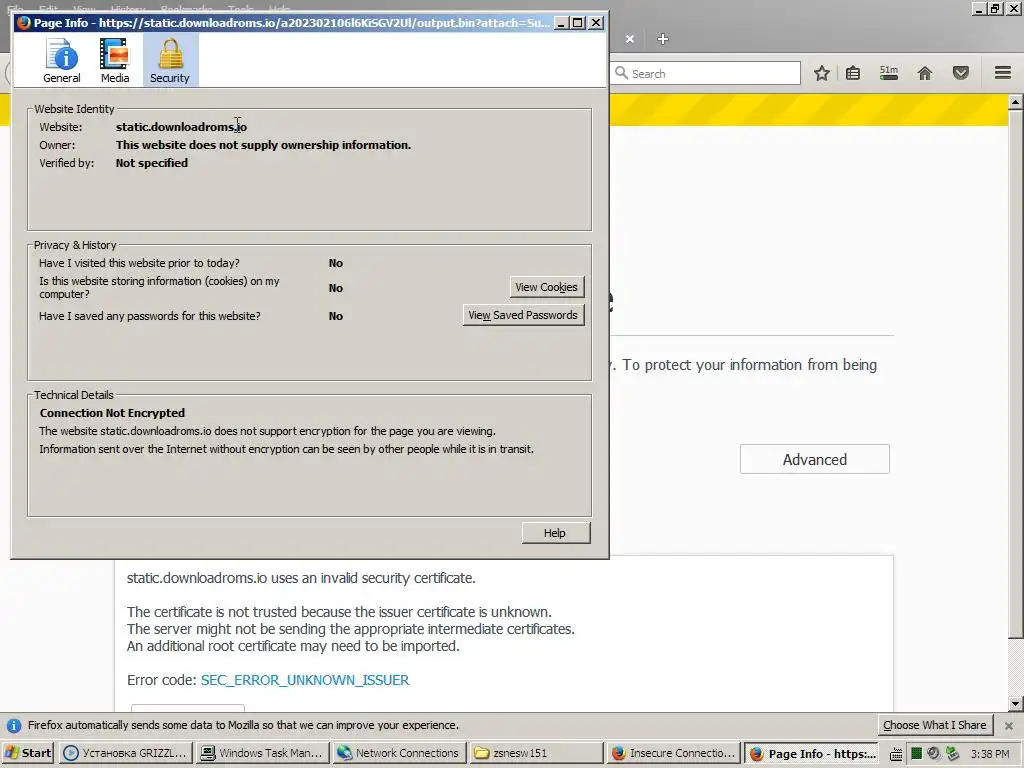Switch to Insecure Connection Firefox window
The width and height of the screenshot is (1024, 768).
673,753
